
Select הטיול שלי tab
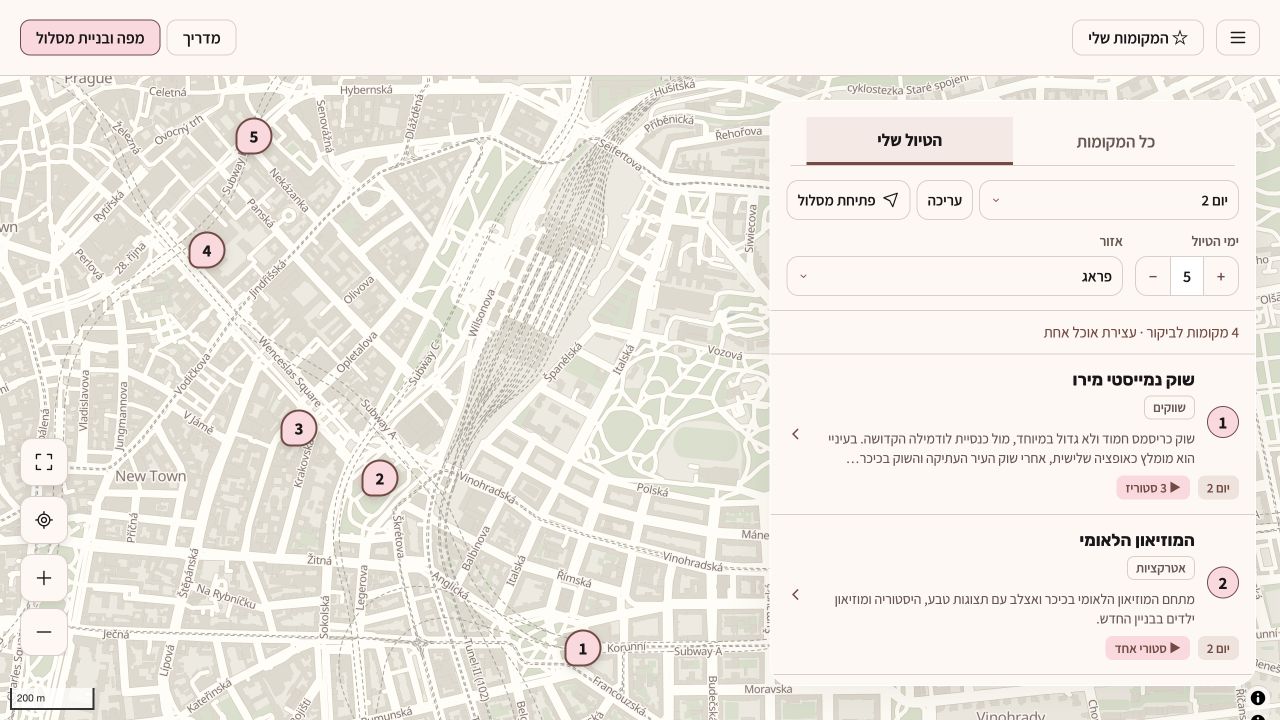tap(909, 141)
